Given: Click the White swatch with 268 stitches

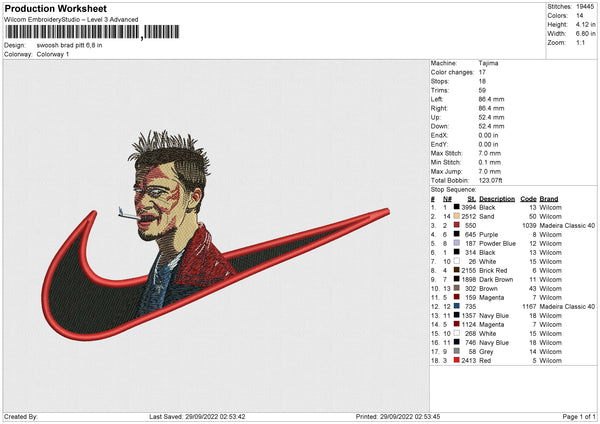Looking at the screenshot, I should click(457, 333).
